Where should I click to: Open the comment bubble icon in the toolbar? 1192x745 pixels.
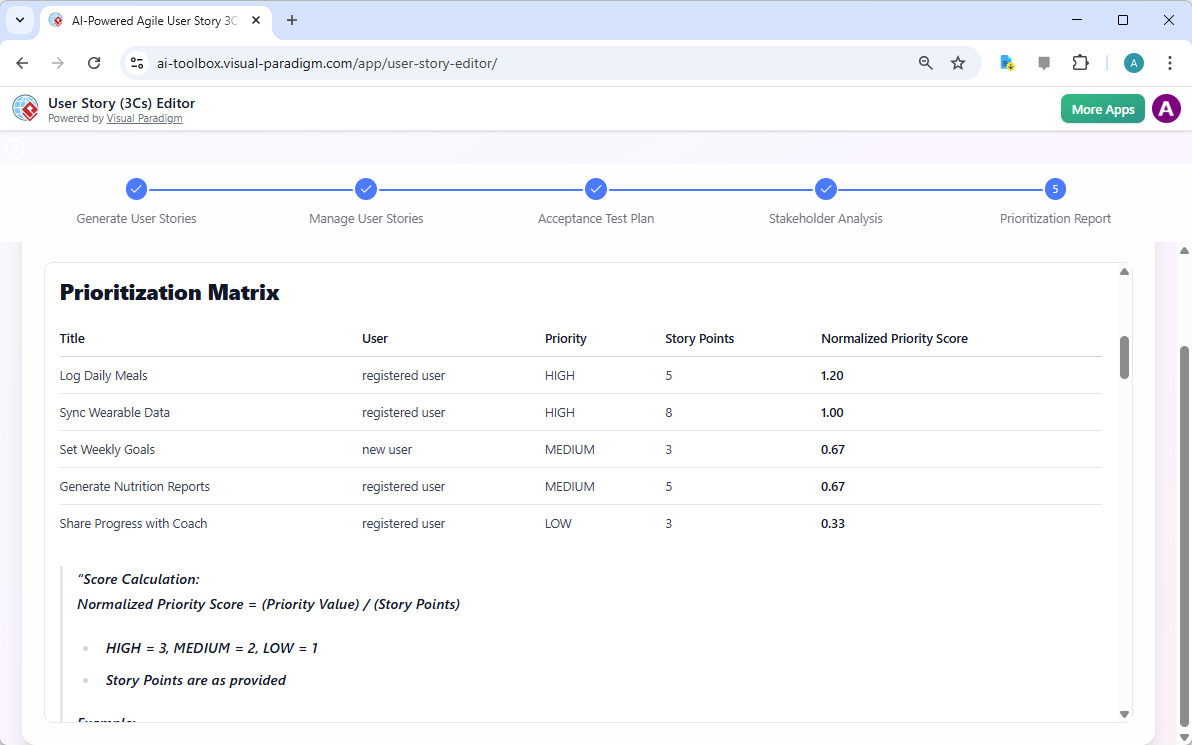pos(1044,62)
